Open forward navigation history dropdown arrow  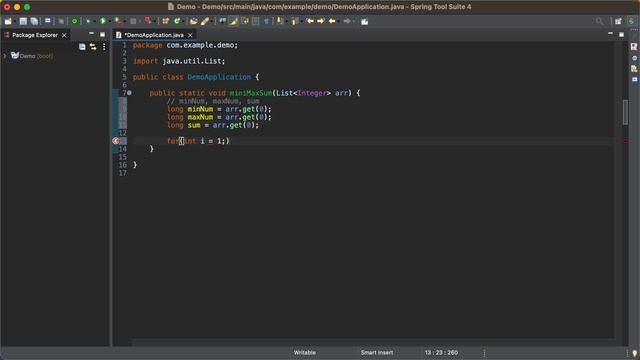point(353,22)
